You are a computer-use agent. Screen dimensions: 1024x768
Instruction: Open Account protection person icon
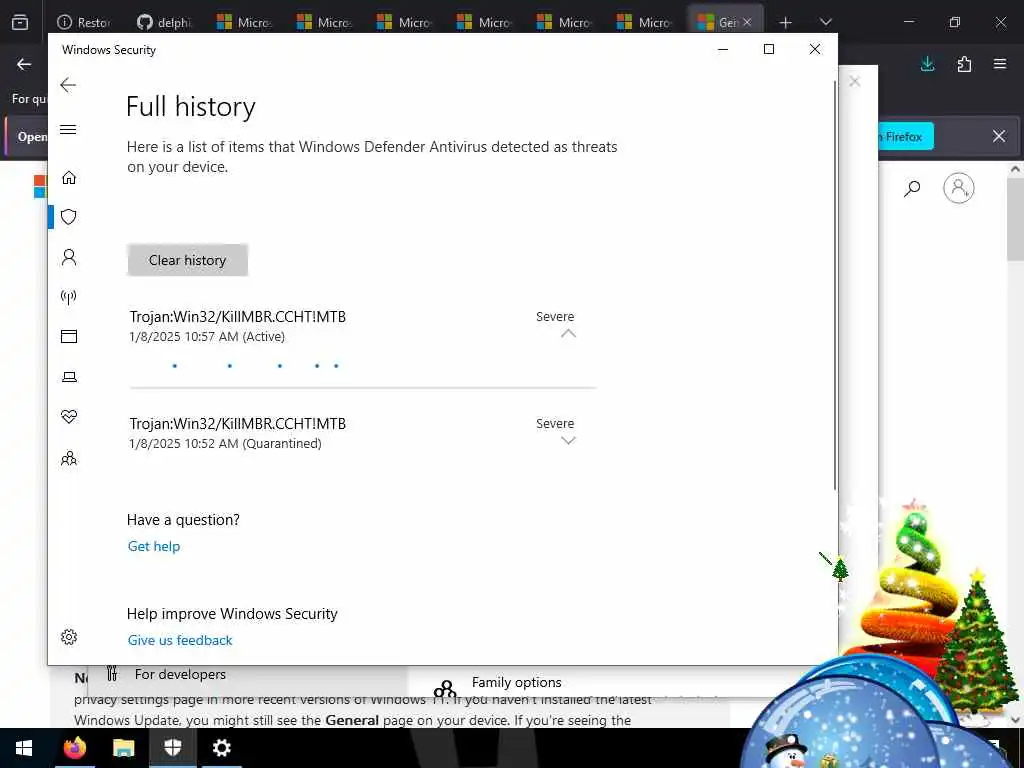(x=69, y=257)
